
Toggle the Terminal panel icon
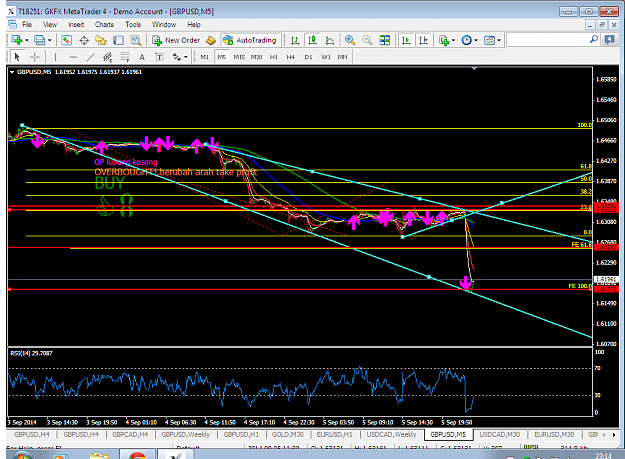pos(118,40)
